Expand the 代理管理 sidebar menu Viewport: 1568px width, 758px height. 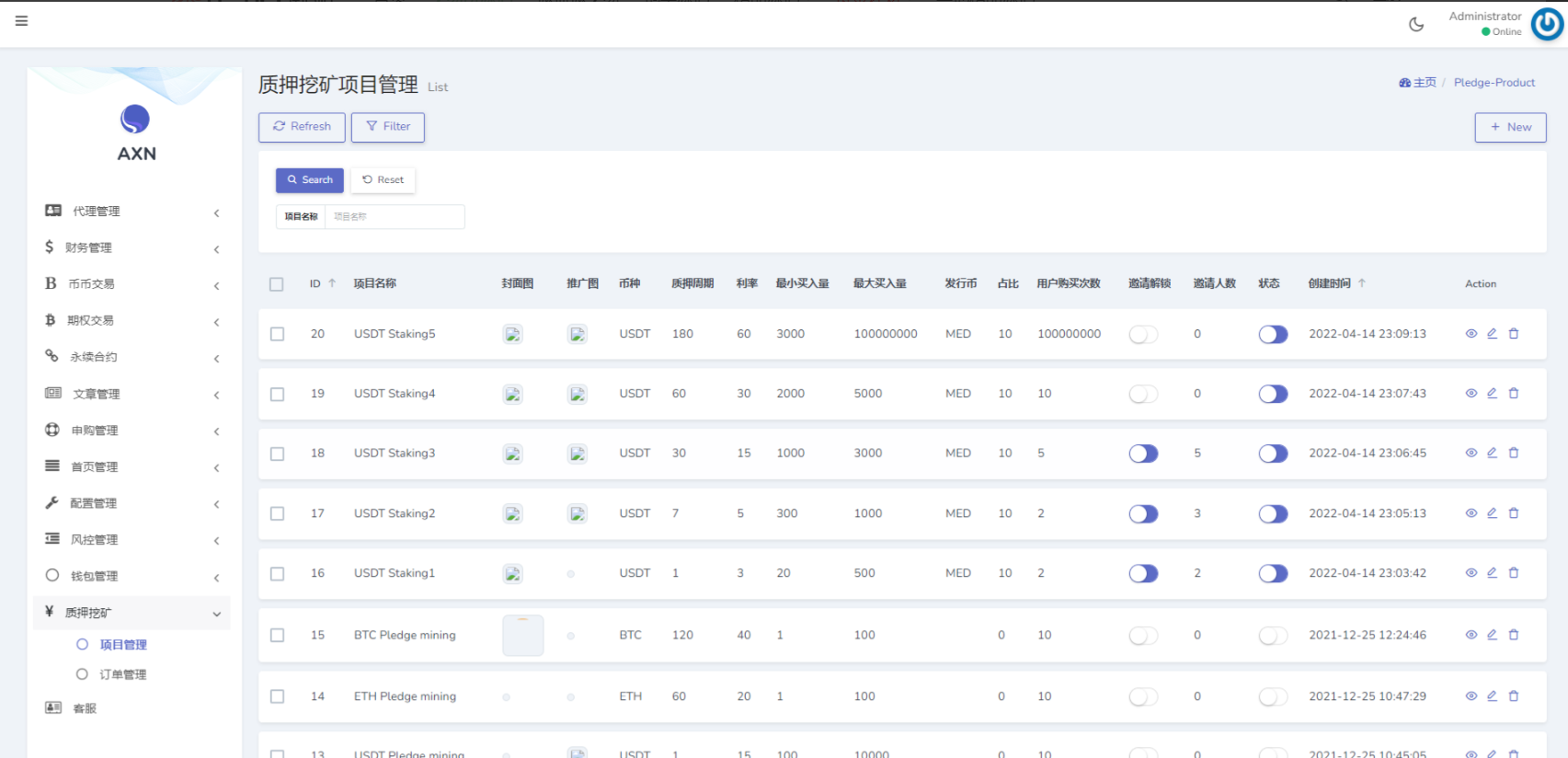(133, 212)
